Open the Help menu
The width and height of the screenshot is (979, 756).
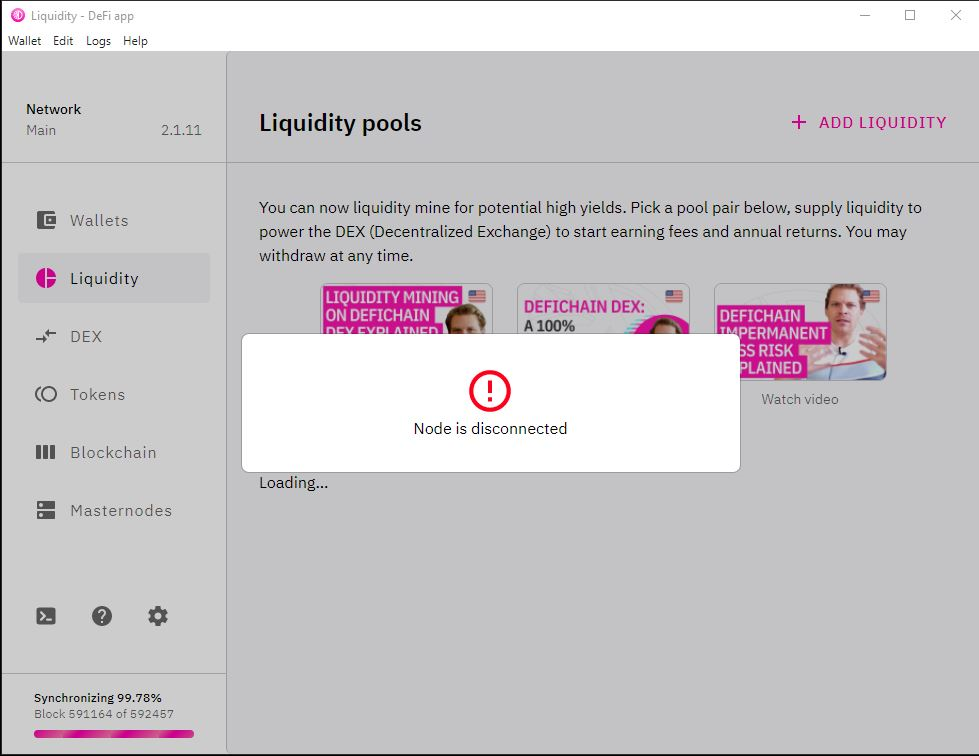pyautogui.click(x=135, y=41)
